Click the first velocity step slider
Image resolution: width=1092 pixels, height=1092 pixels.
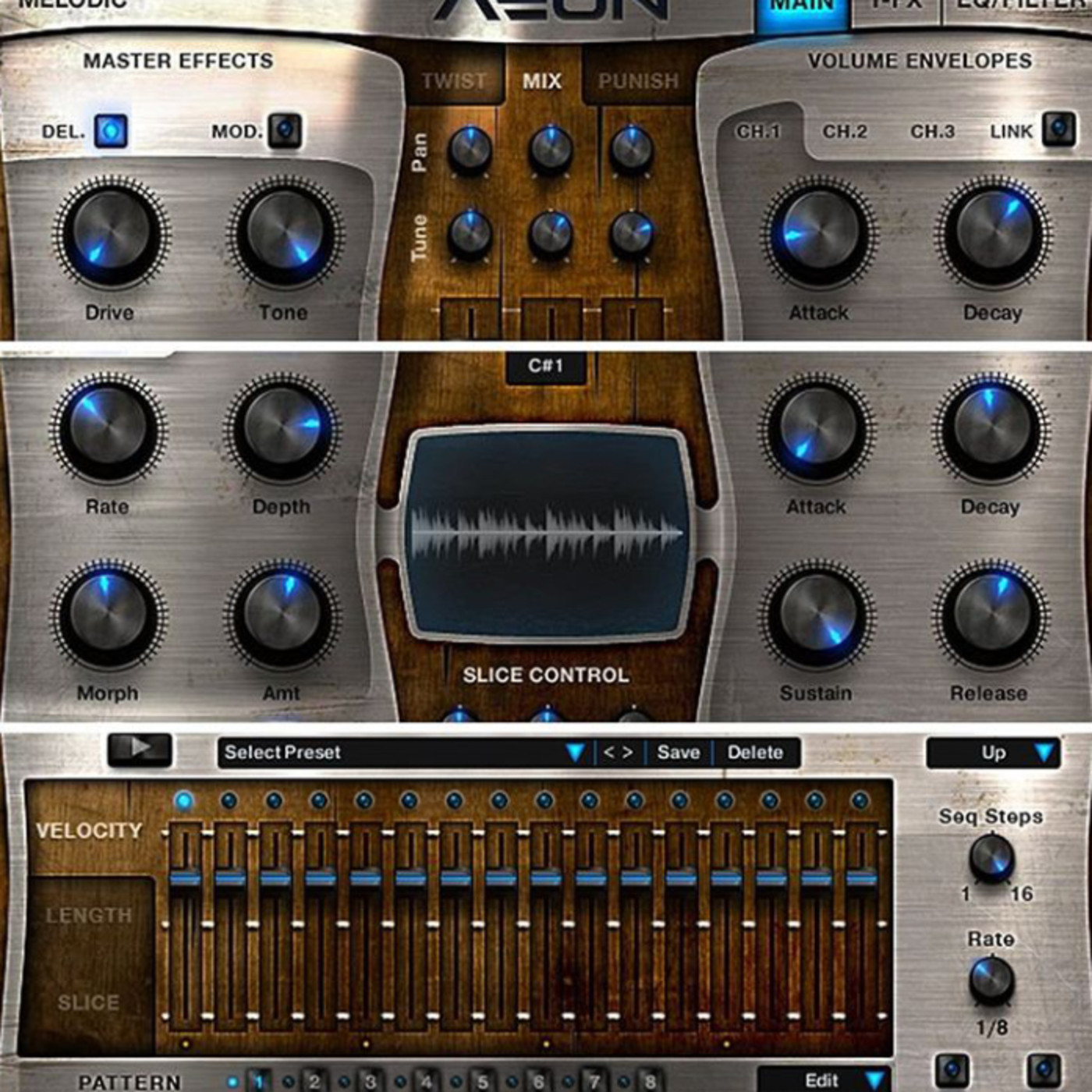185,879
